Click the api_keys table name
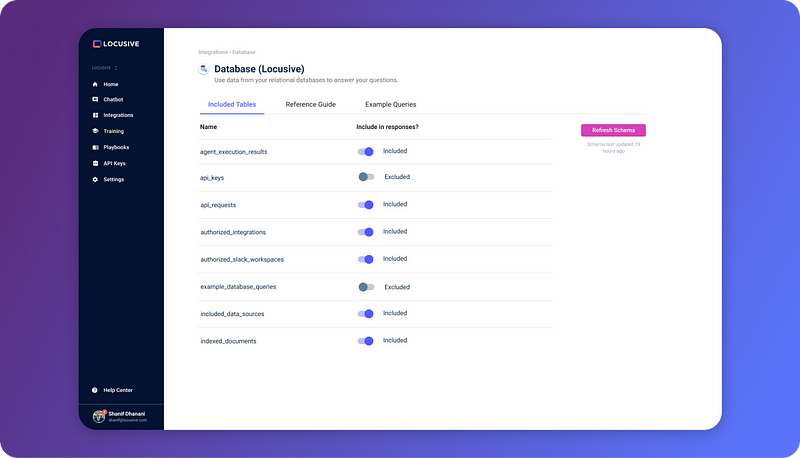The width and height of the screenshot is (800, 458). 212,178
